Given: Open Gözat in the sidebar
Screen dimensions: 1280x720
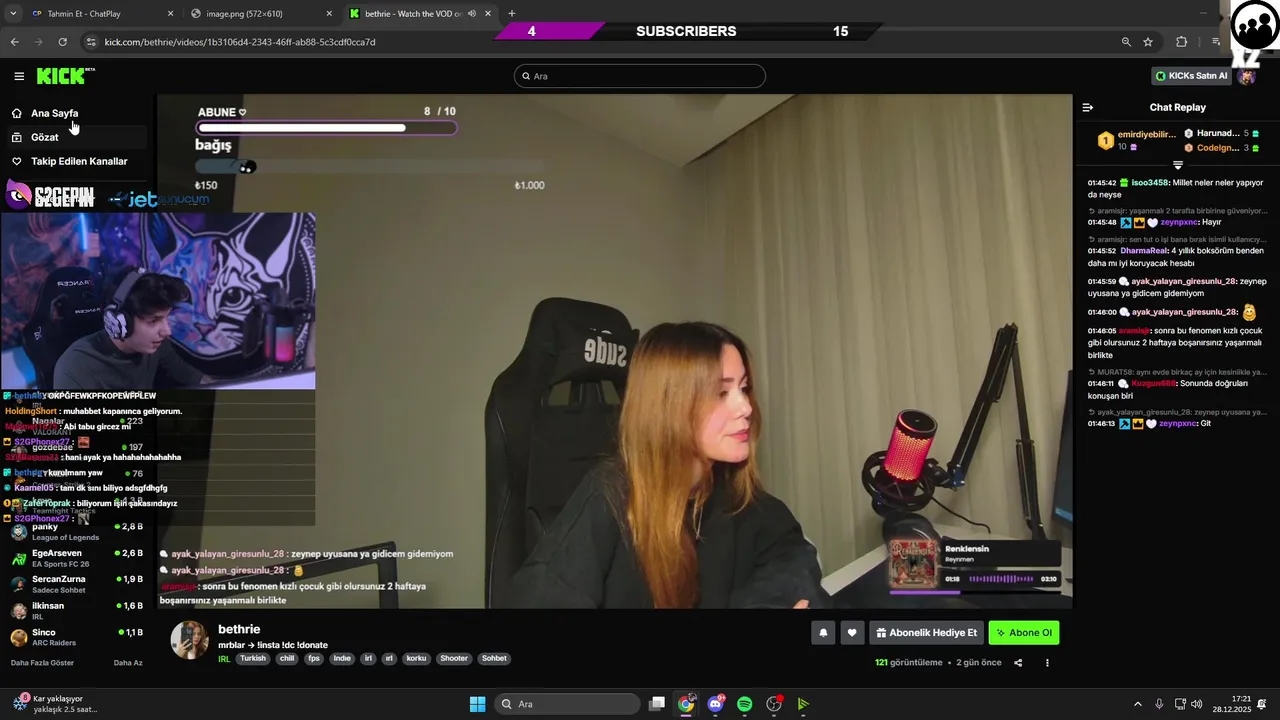Looking at the screenshot, I should [x=44, y=137].
